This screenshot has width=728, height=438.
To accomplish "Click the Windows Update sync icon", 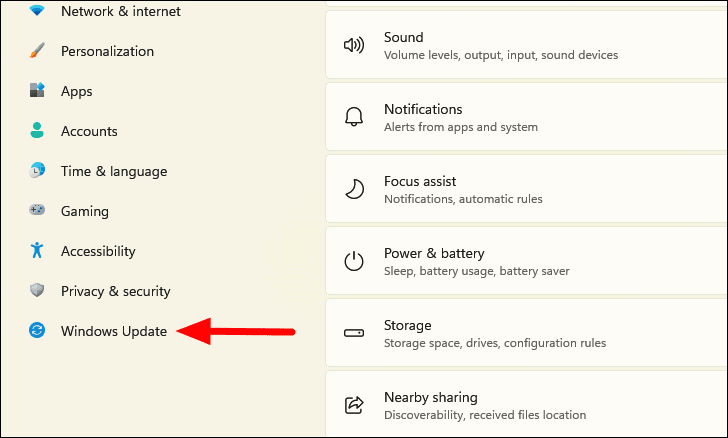I will (x=37, y=331).
